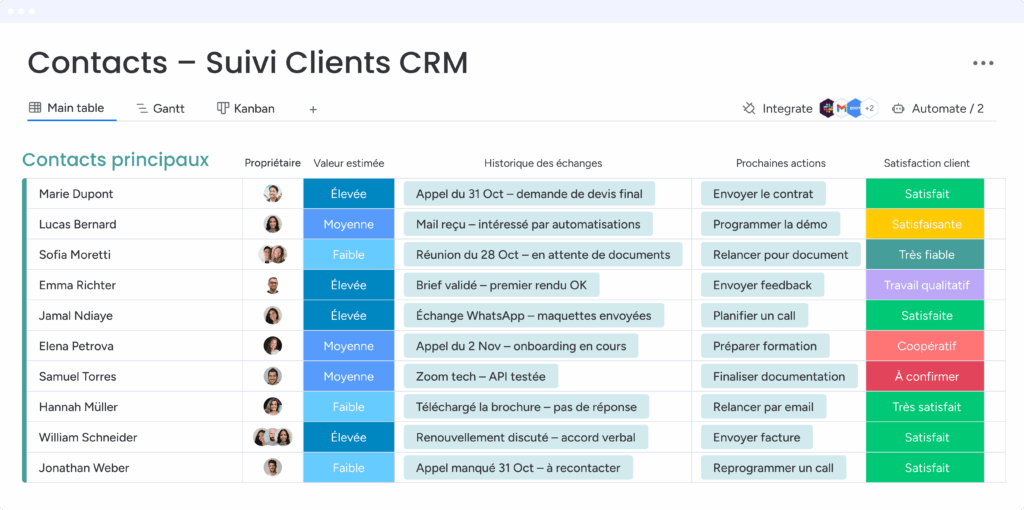
Task: Click the Contacts principaux group title
Action: coord(116,160)
